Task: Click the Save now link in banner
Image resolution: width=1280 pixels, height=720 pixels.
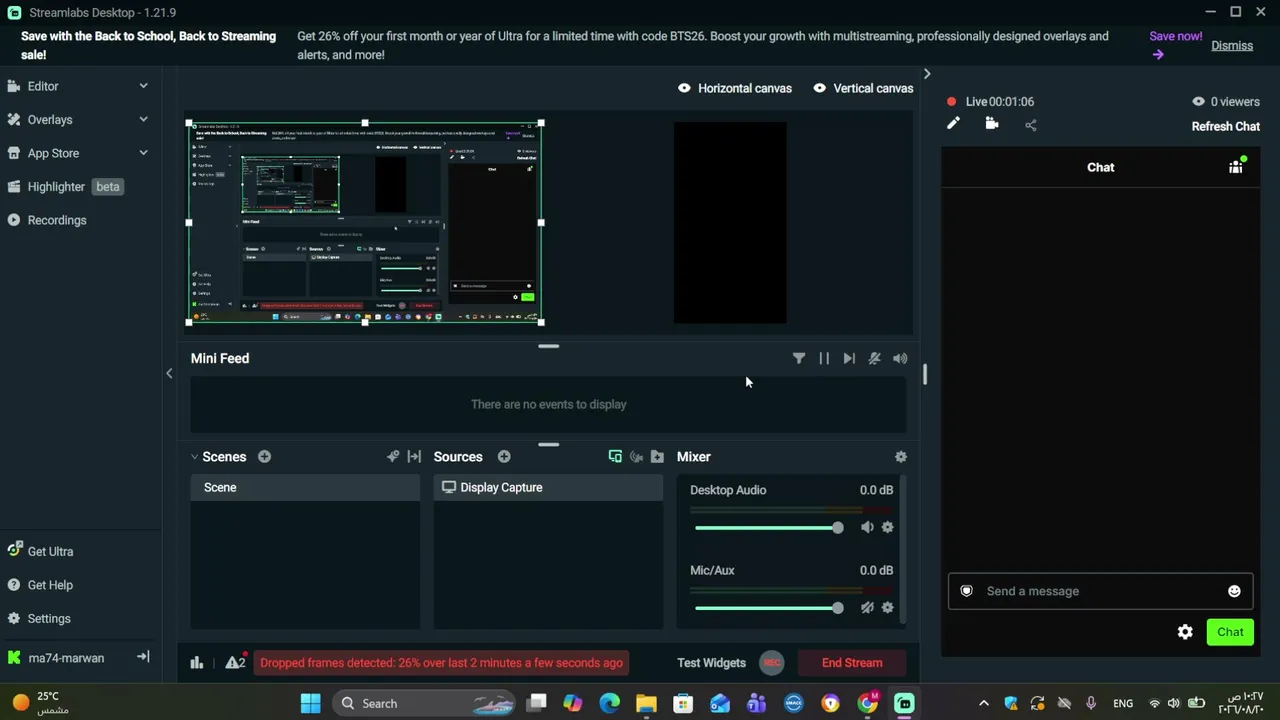Action: pos(1175,45)
